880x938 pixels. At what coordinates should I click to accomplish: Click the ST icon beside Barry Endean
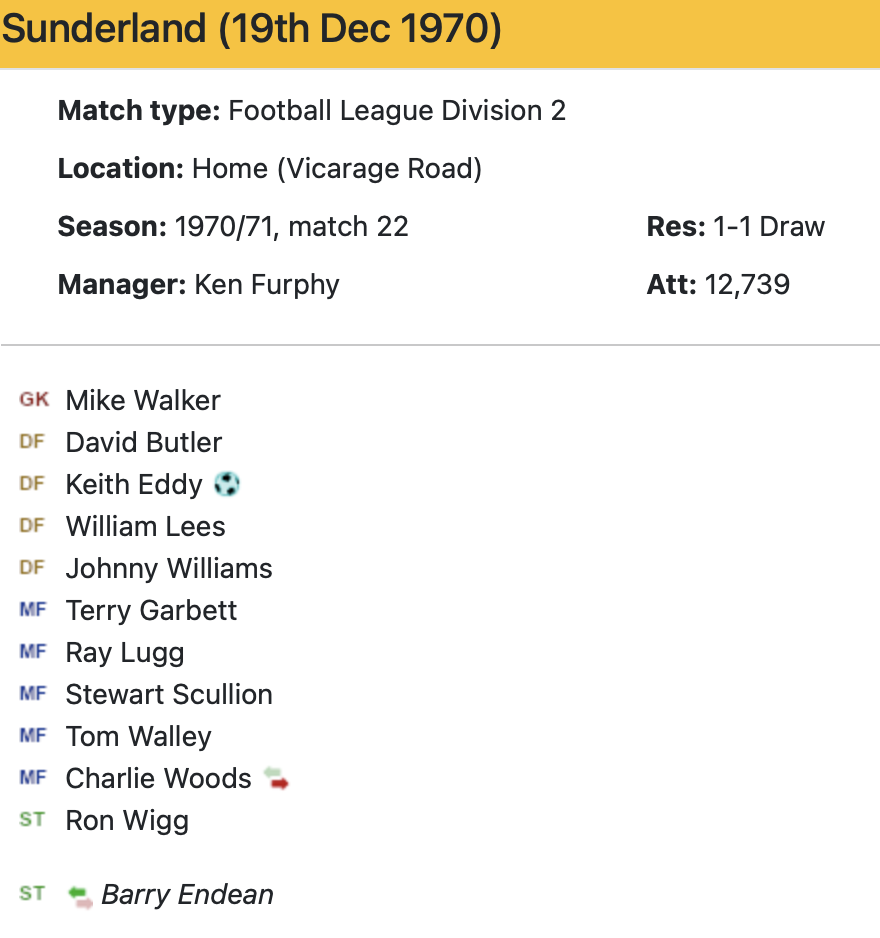32,894
